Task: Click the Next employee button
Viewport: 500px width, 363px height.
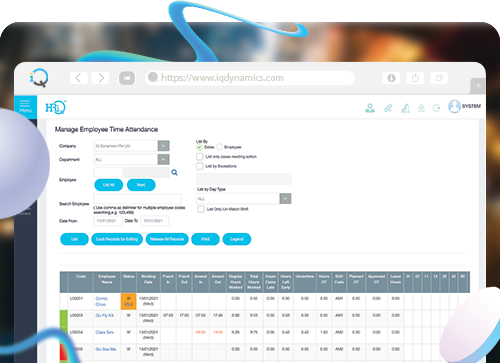Action: click(141, 185)
